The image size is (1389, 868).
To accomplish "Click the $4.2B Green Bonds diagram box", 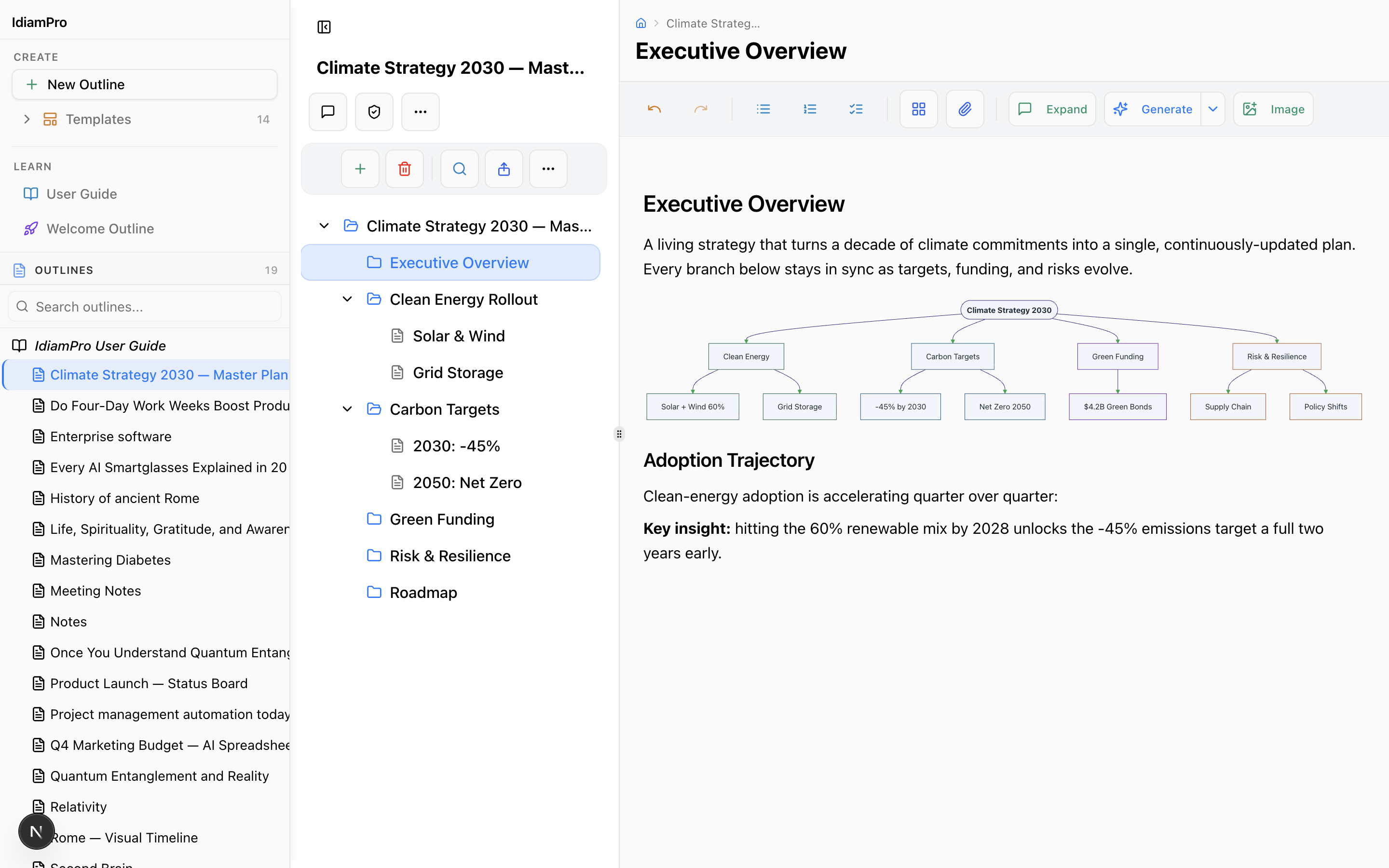I will click(1117, 407).
